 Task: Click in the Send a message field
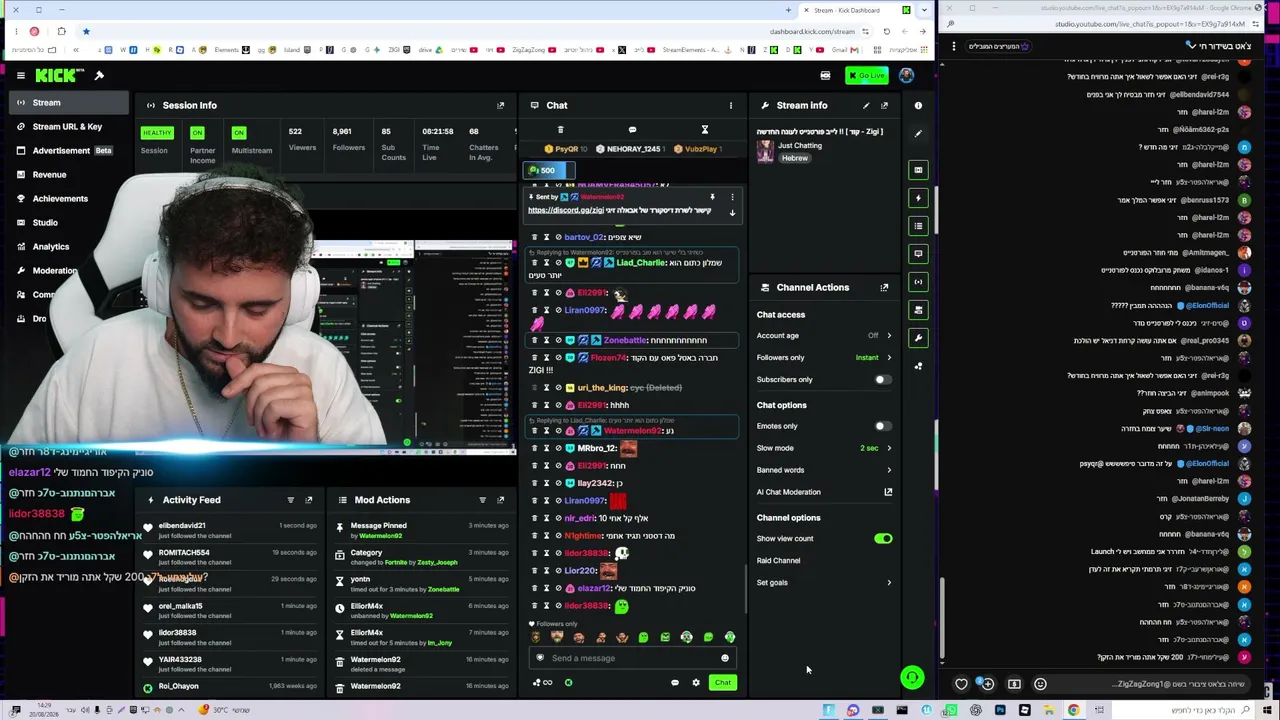click(x=632, y=658)
